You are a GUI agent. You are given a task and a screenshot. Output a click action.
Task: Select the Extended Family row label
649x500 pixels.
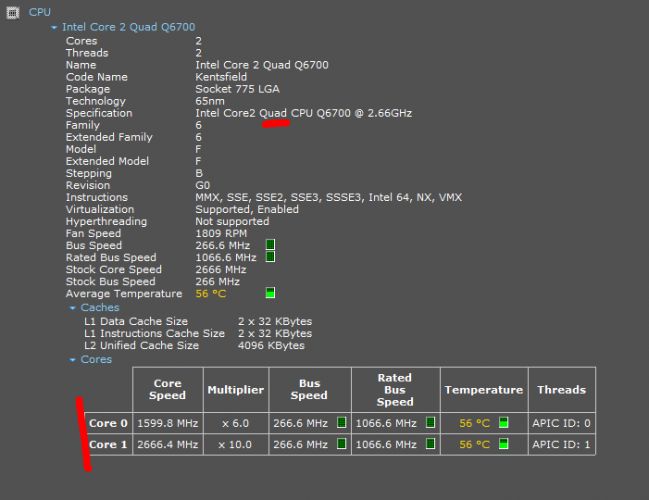[109, 137]
